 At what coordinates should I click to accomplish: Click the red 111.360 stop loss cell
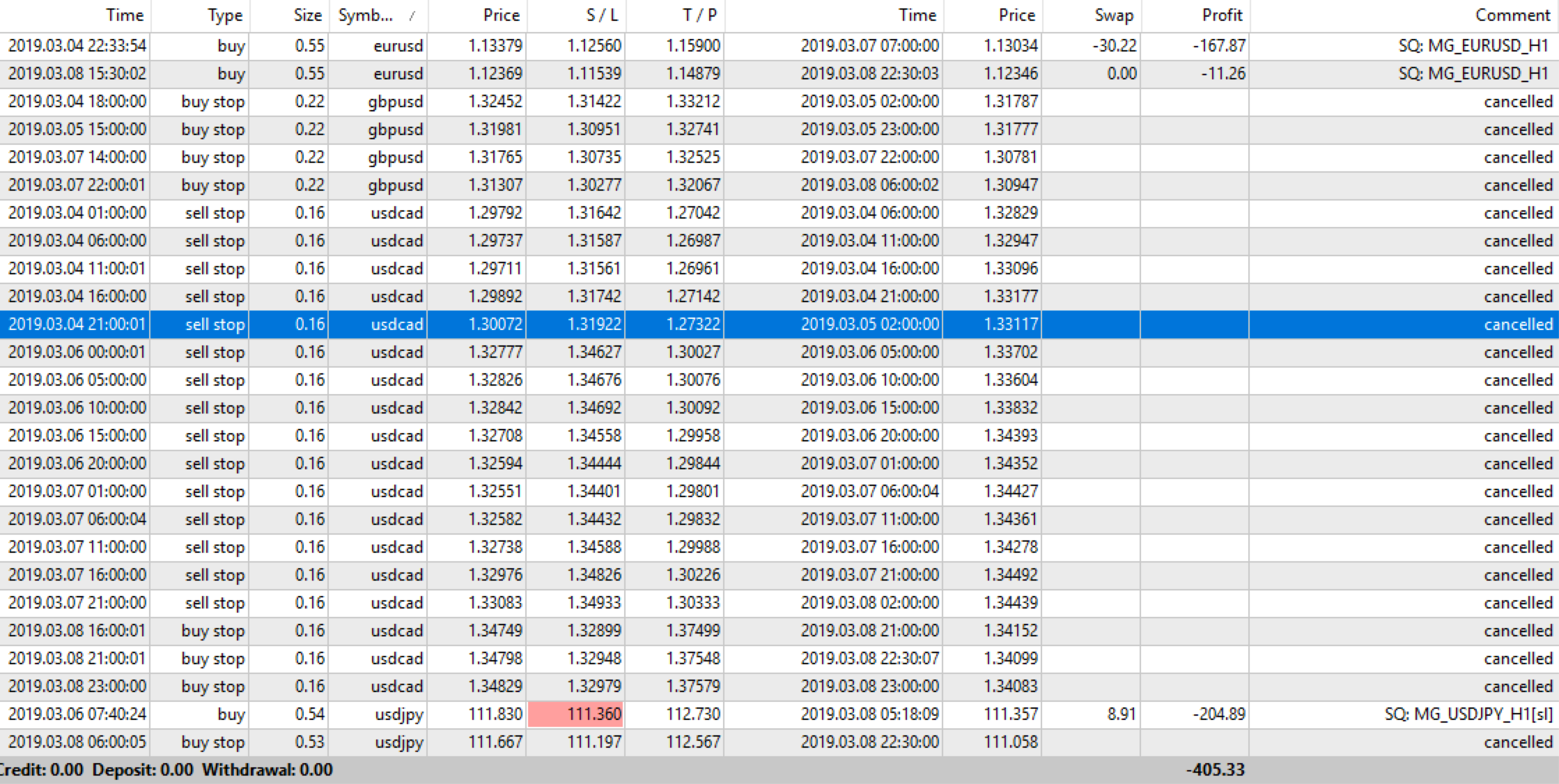pos(575,714)
